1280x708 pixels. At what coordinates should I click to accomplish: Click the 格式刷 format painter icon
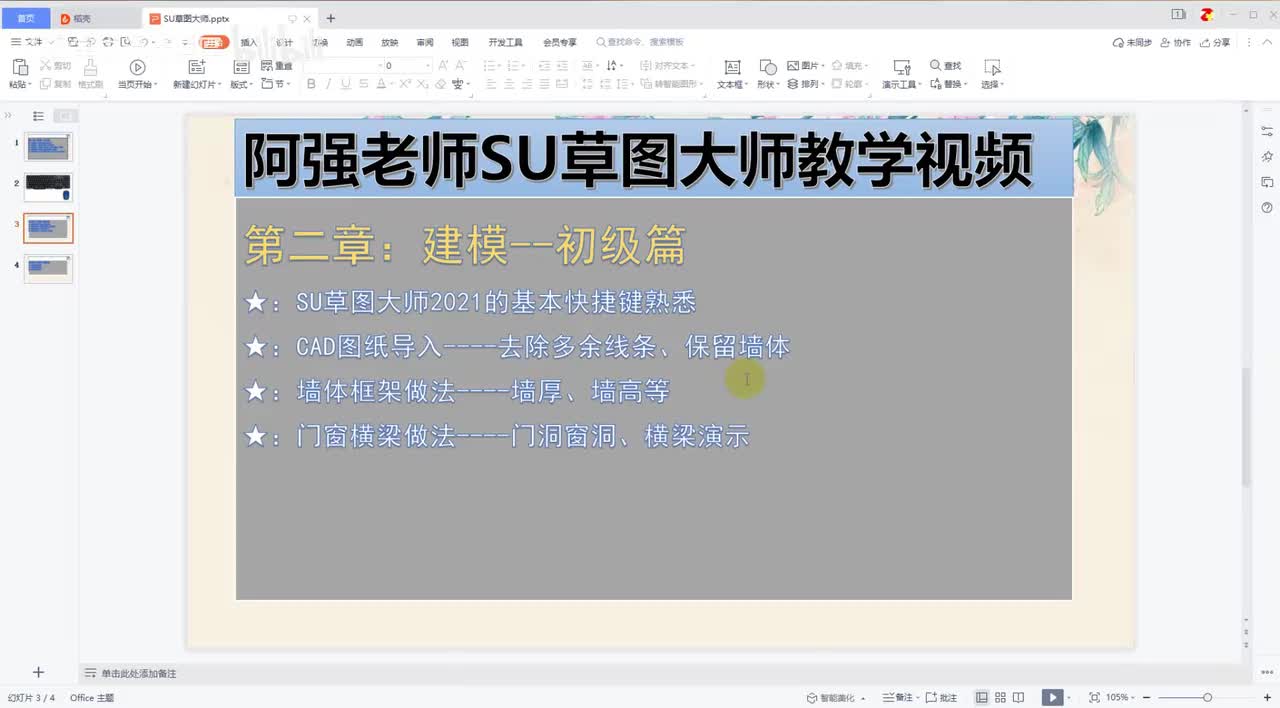point(91,67)
